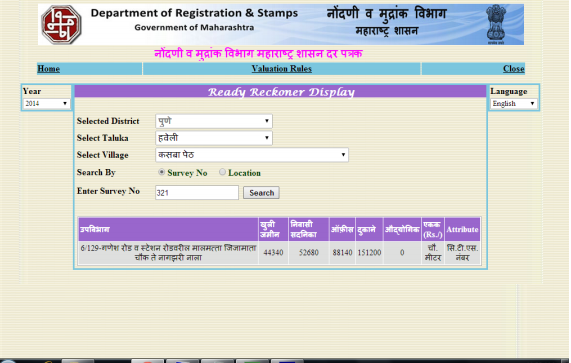Click the चौ. मीटर unit cell
The width and height of the screenshot is (571, 363).
pos(433,253)
